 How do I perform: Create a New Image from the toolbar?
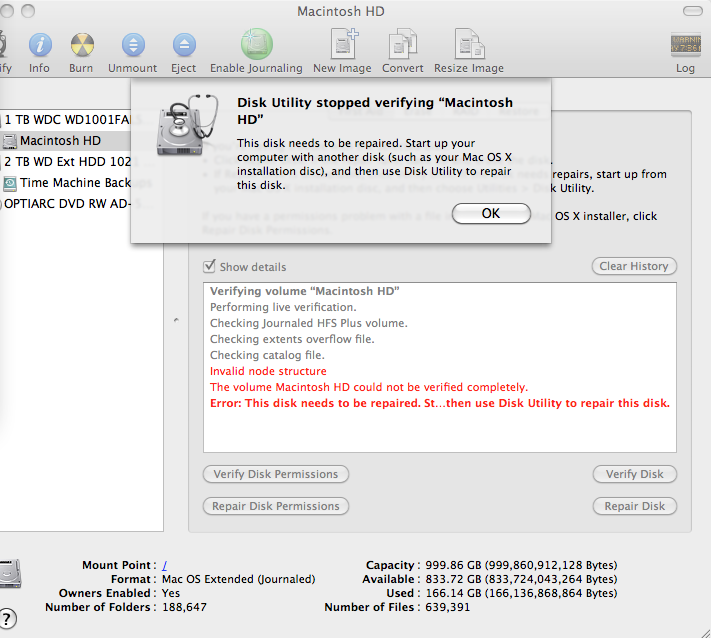point(343,44)
